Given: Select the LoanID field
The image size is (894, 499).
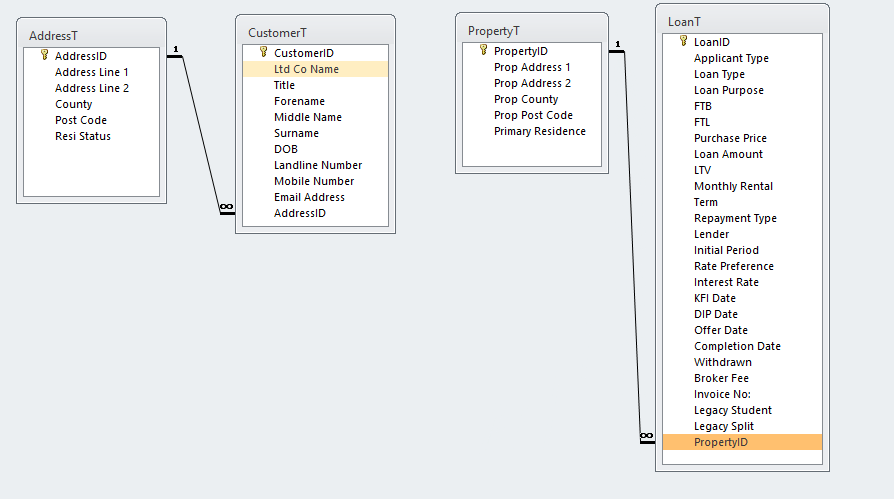Looking at the screenshot, I should [x=742, y=42].
